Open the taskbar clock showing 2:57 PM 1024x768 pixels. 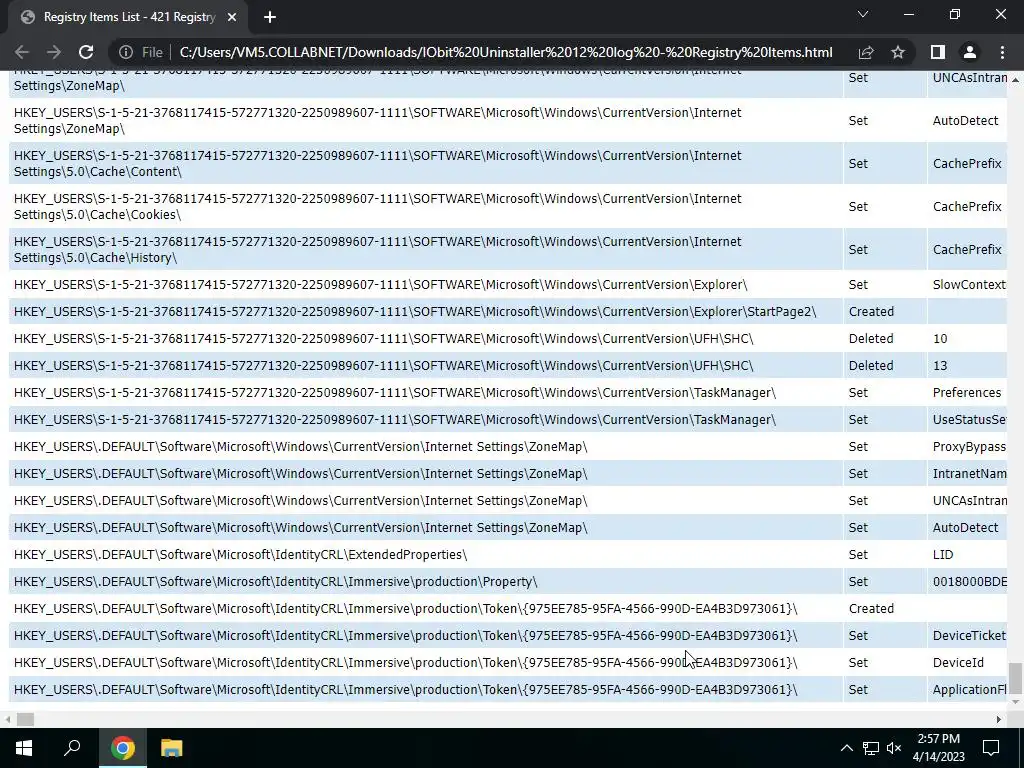(x=938, y=748)
